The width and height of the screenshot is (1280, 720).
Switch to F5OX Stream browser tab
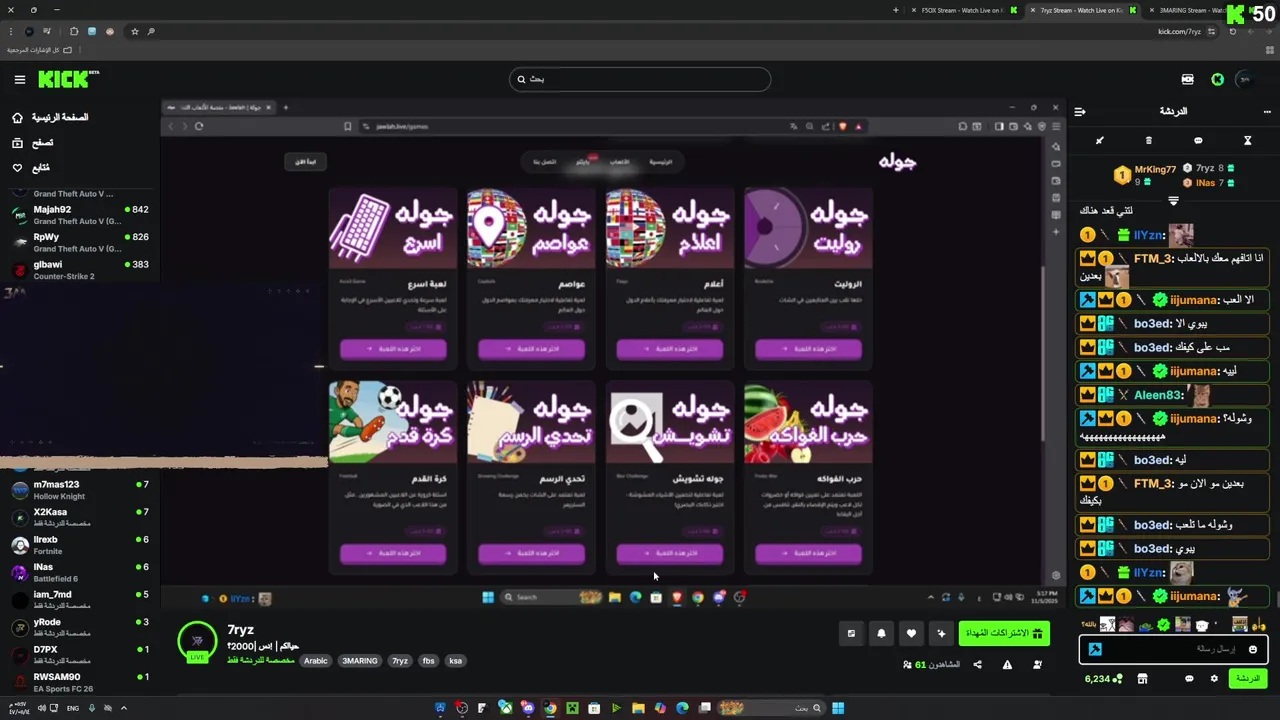(x=961, y=10)
